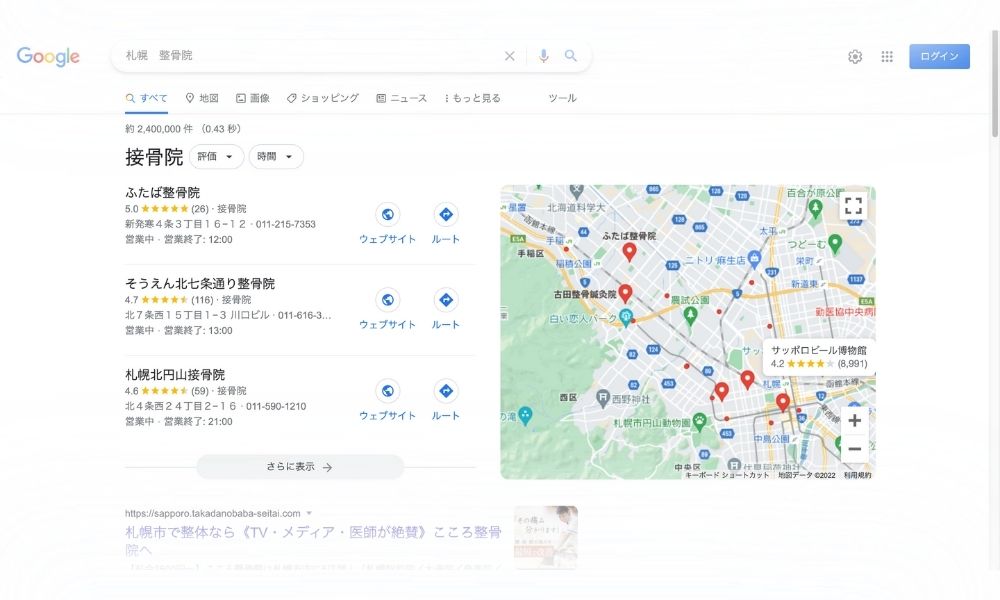Open dropdown arrow beside sapporo.takadanobaba-seitai.com URL
The image size is (1000, 600).
coord(309,513)
